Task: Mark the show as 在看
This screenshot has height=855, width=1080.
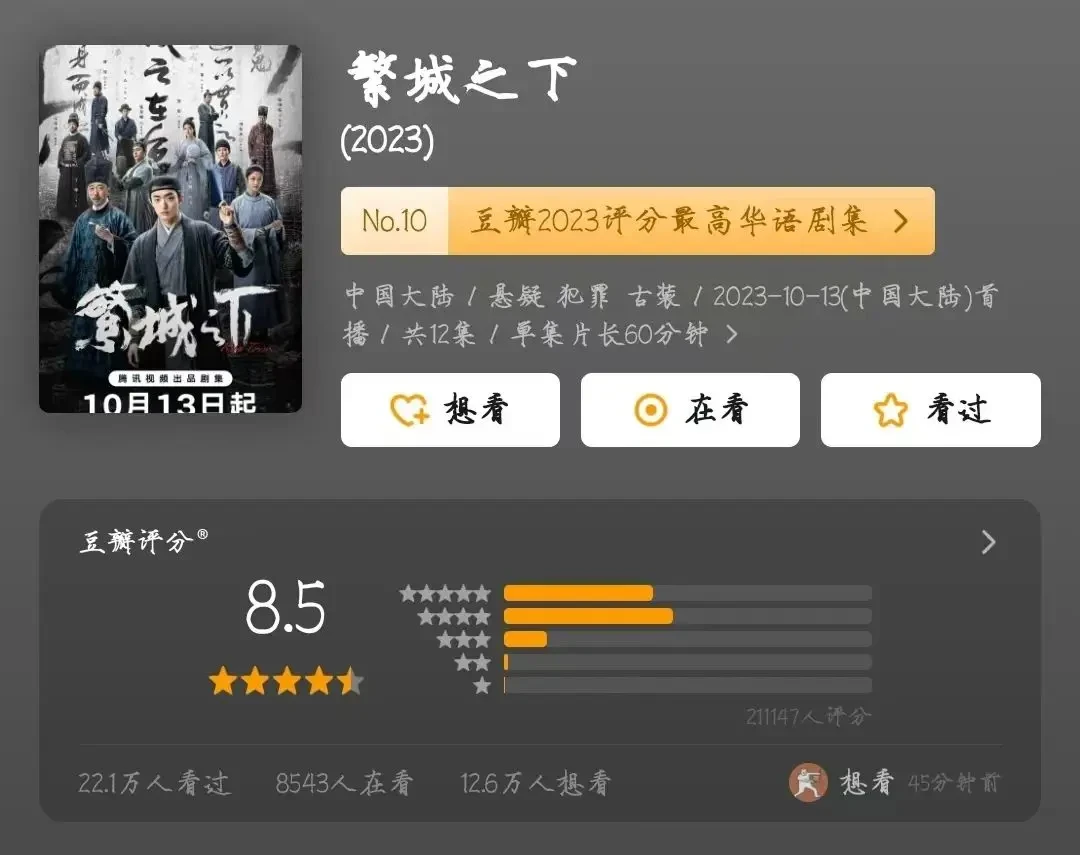Action: 690,410
